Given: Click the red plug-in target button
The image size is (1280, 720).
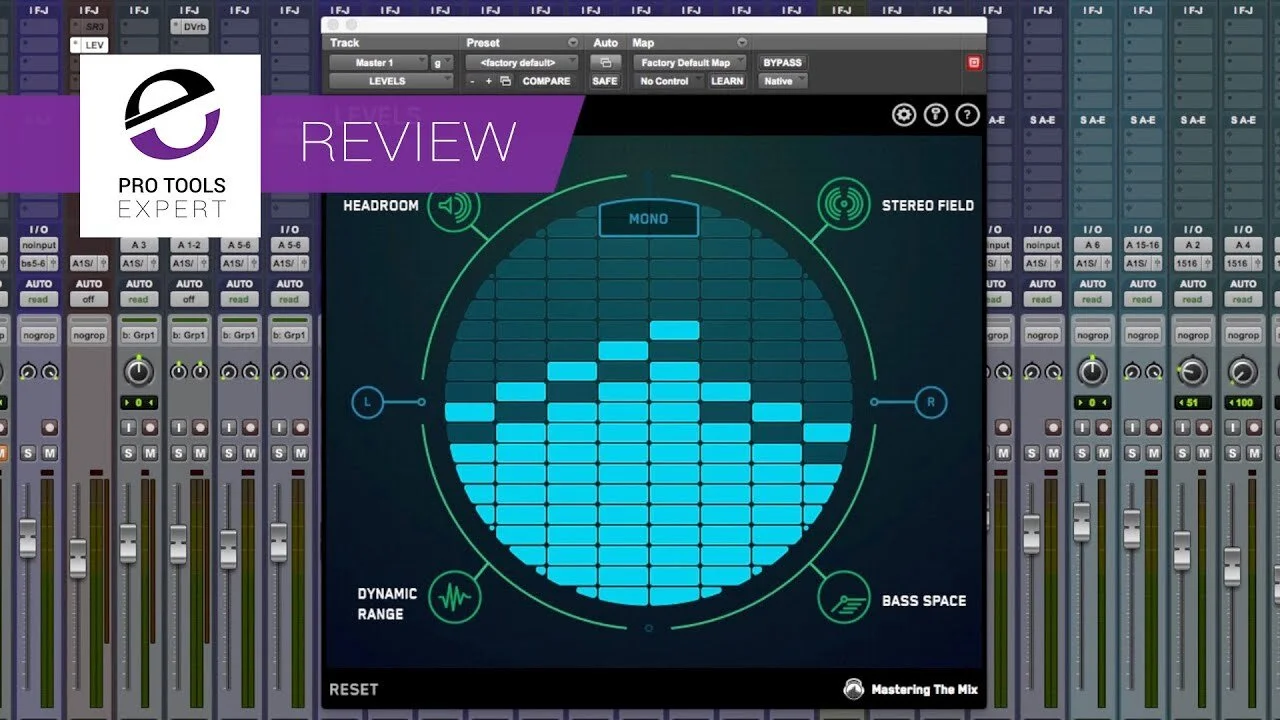Looking at the screenshot, I should point(974,62).
